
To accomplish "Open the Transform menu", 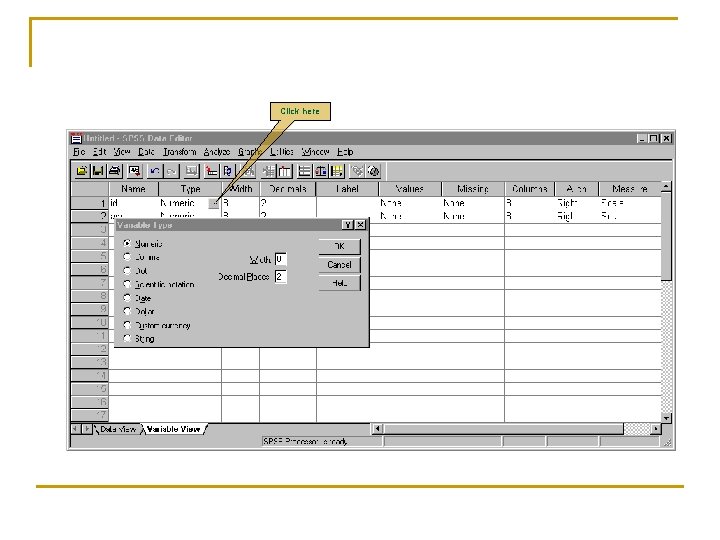I will pyautogui.click(x=180, y=152).
